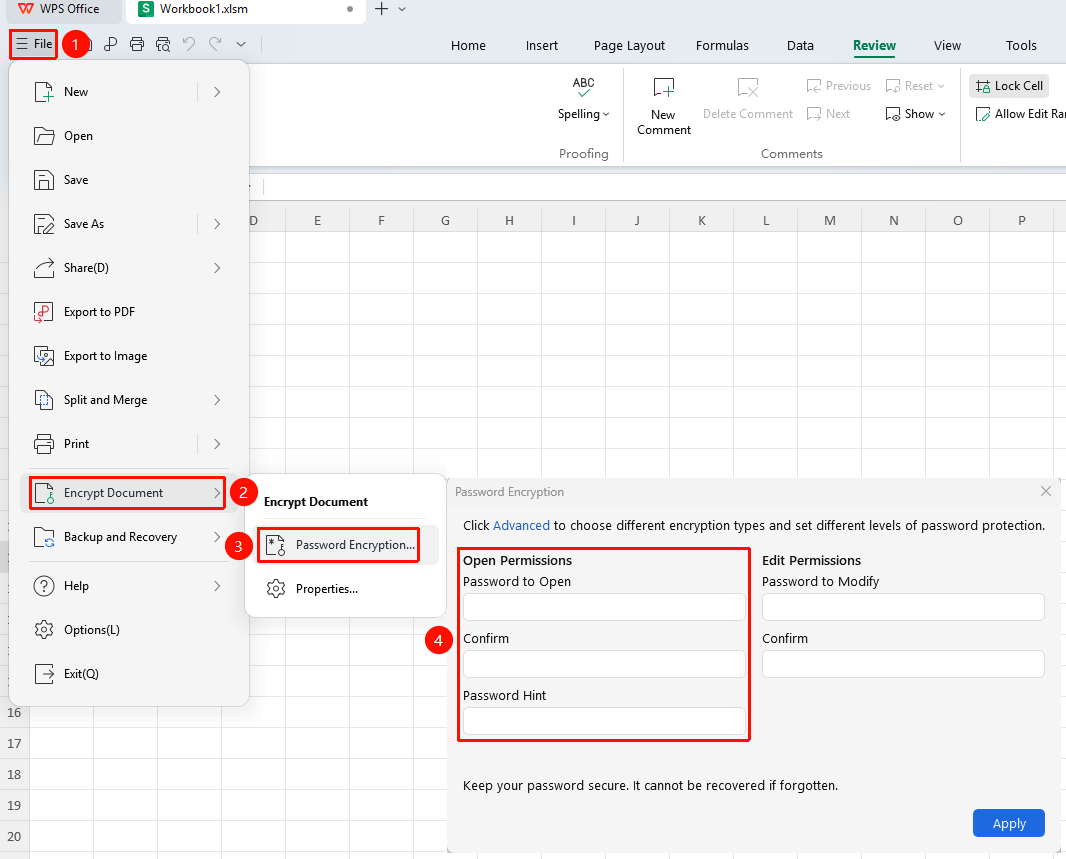Screen dimensions: 1066x859
Task: Open Properties... in the Encrypt Document submenu
Action: click(x=345, y=589)
